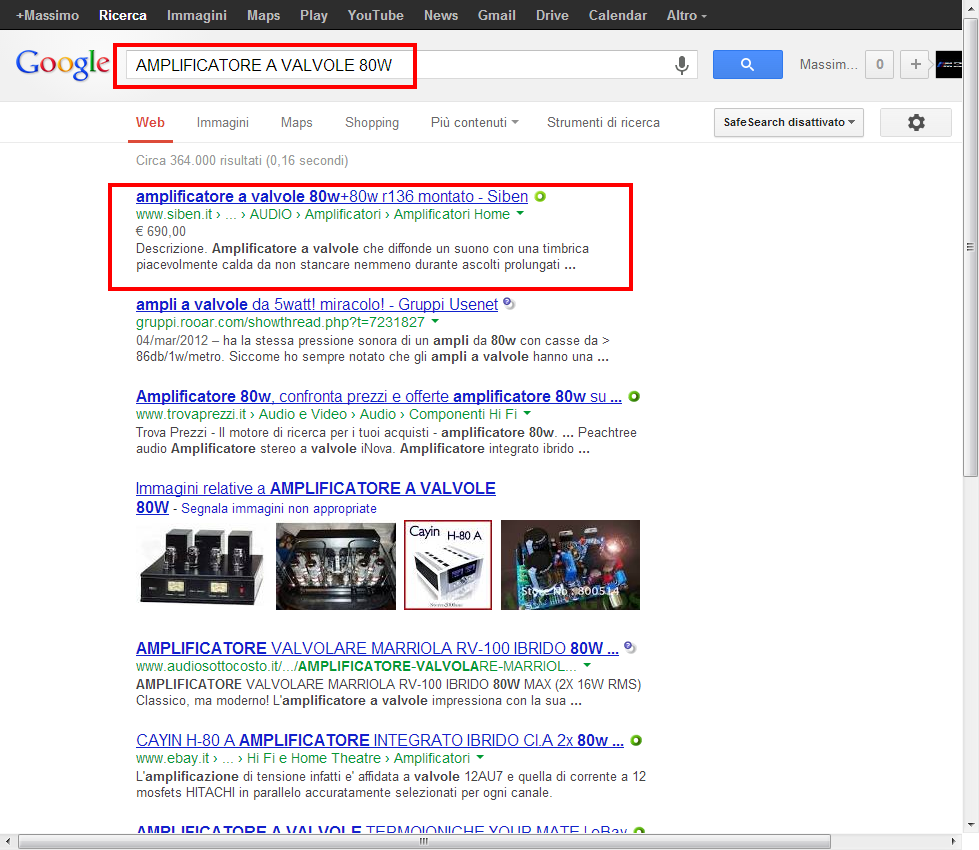Click the € 690,00 price text
Viewport: 979px width, 850px height.
click(161, 231)
